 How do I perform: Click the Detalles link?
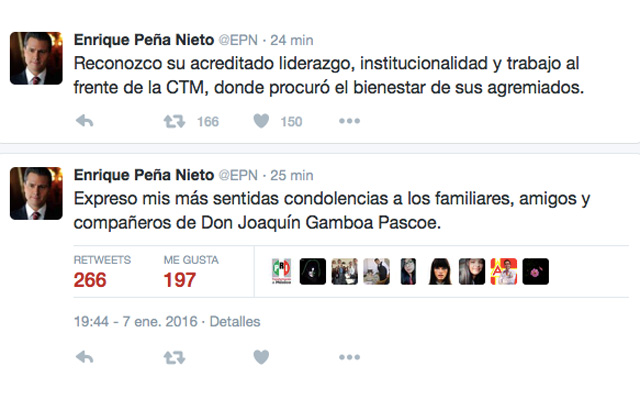coord(236,322)
